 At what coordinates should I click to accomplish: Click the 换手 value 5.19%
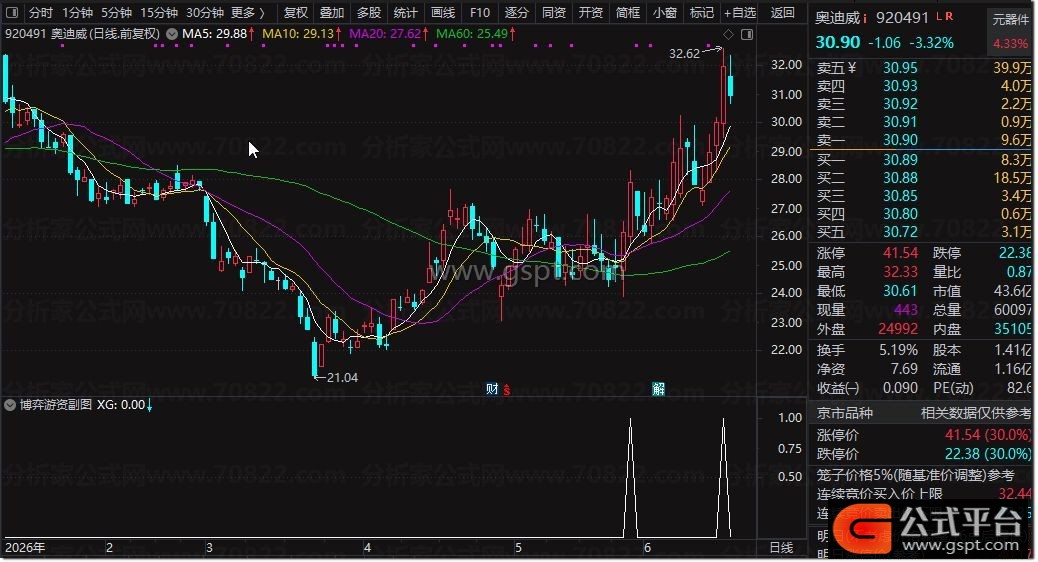click(898, 350)
